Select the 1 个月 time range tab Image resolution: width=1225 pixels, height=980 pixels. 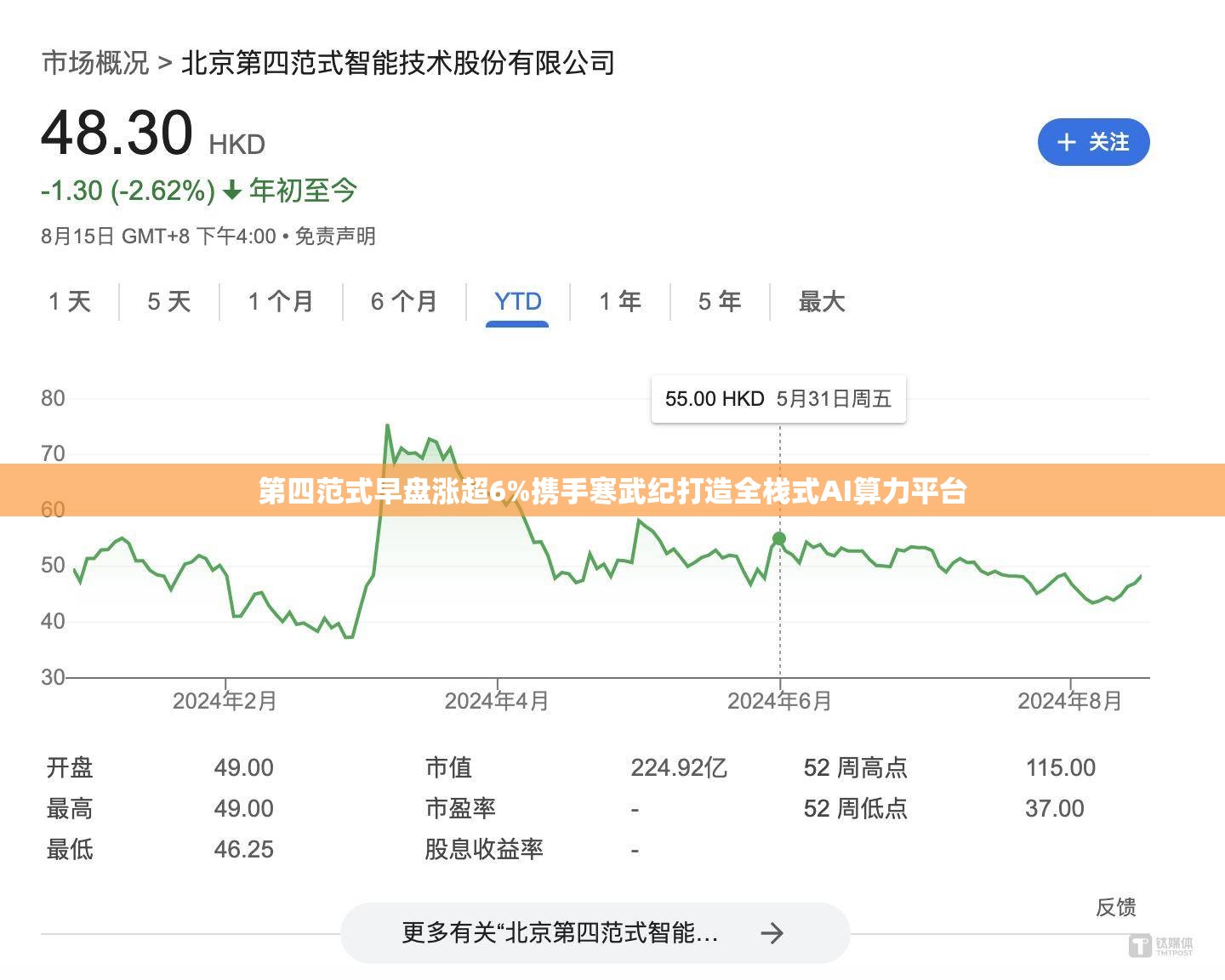point(281,301)
